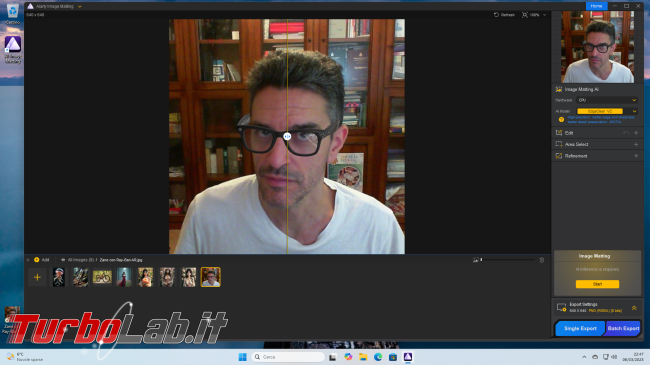The width and height of the screenshot is (650, 365).
Task: Click the split-view compare handle on photo
Action: tap(287, 136)
